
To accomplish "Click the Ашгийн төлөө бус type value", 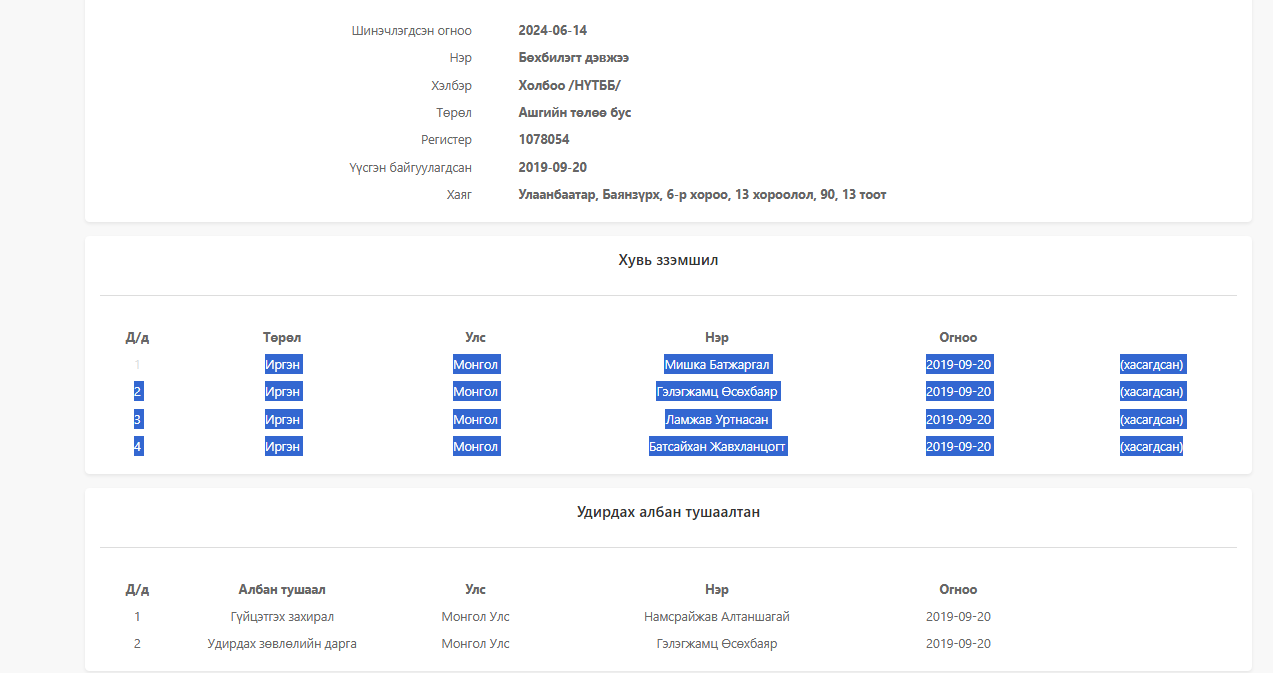I will tap(575, 112).
